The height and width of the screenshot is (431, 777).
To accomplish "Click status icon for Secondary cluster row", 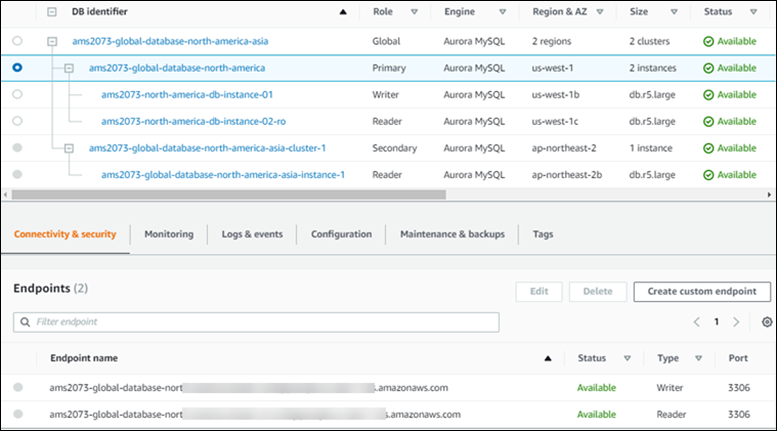I will pyautogui.click(x=709, y=149).
